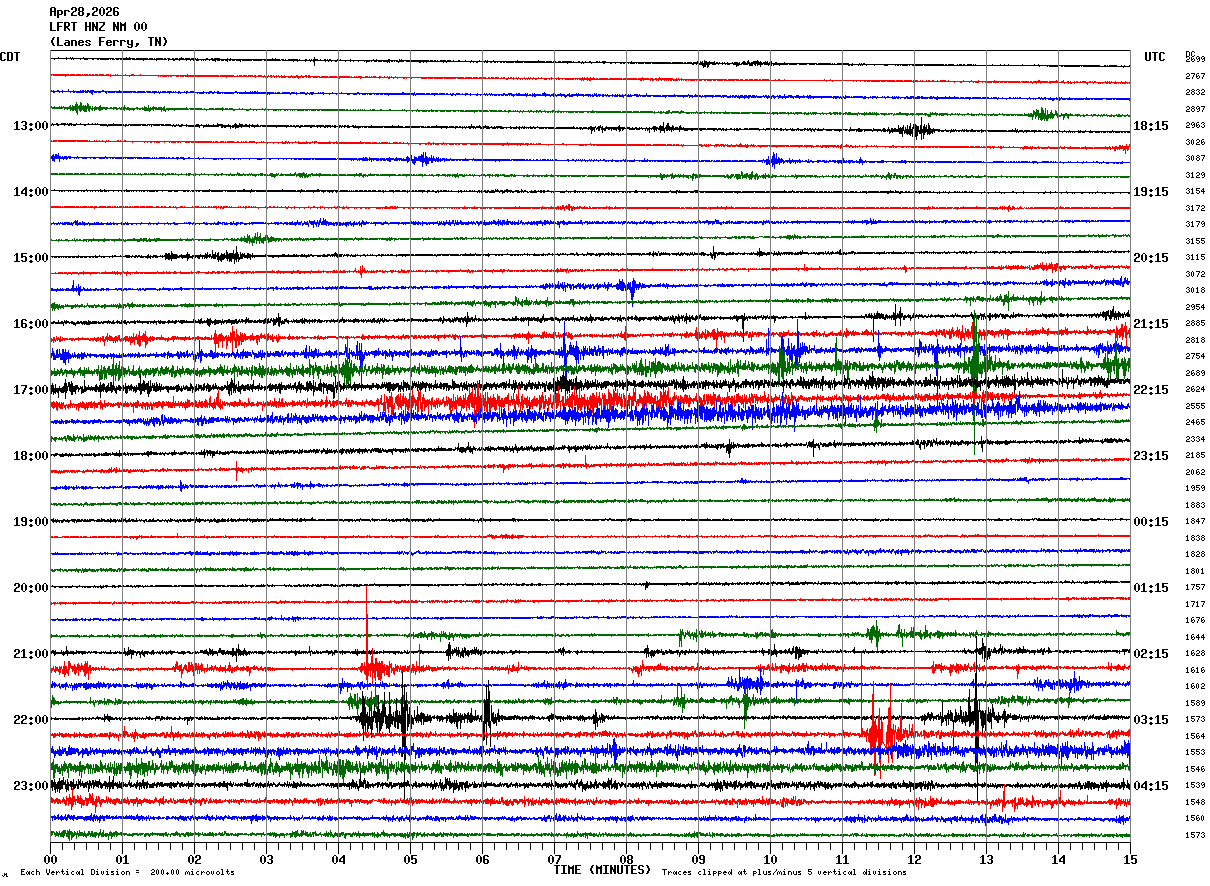This screenshot has width=1210, height=886.
Task: Click the 17:00 CDT time label
Action: click(31, 390)
